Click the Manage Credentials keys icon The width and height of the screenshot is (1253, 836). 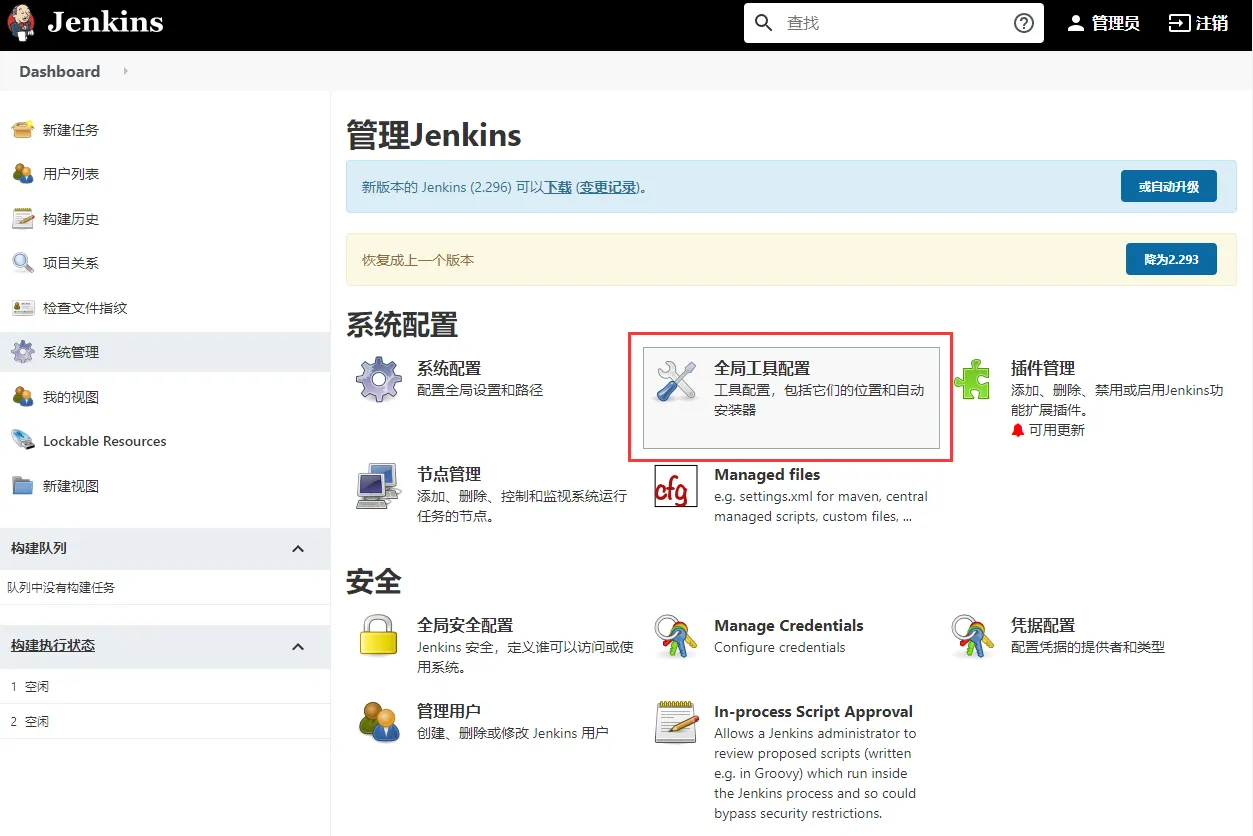[676, 637]
